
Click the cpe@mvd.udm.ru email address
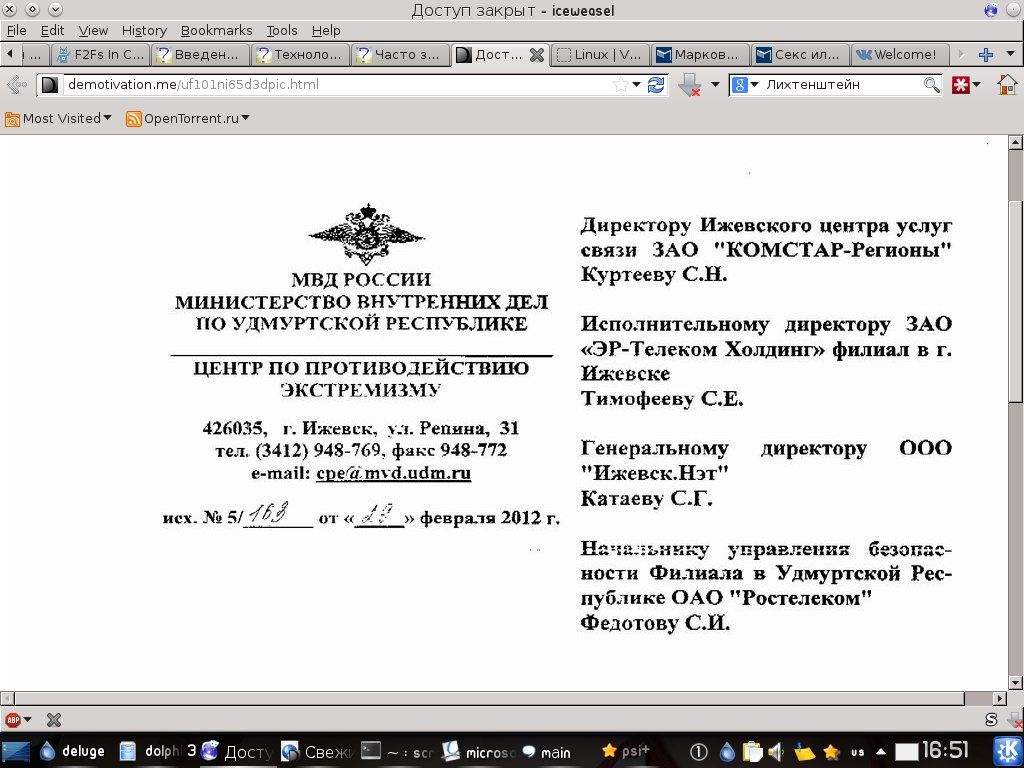click(x=393, y=473)
